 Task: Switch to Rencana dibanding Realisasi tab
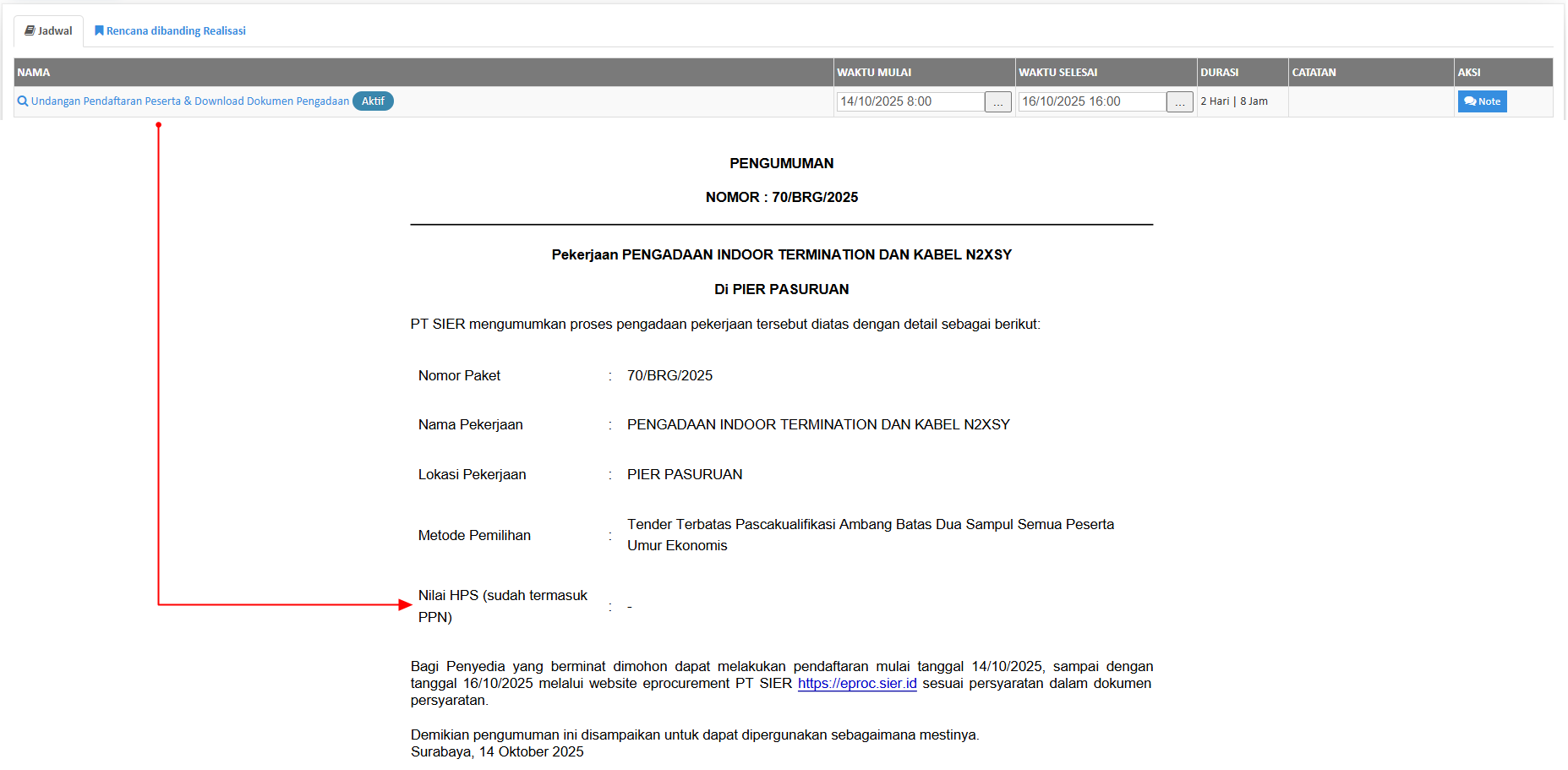(170, 31)
